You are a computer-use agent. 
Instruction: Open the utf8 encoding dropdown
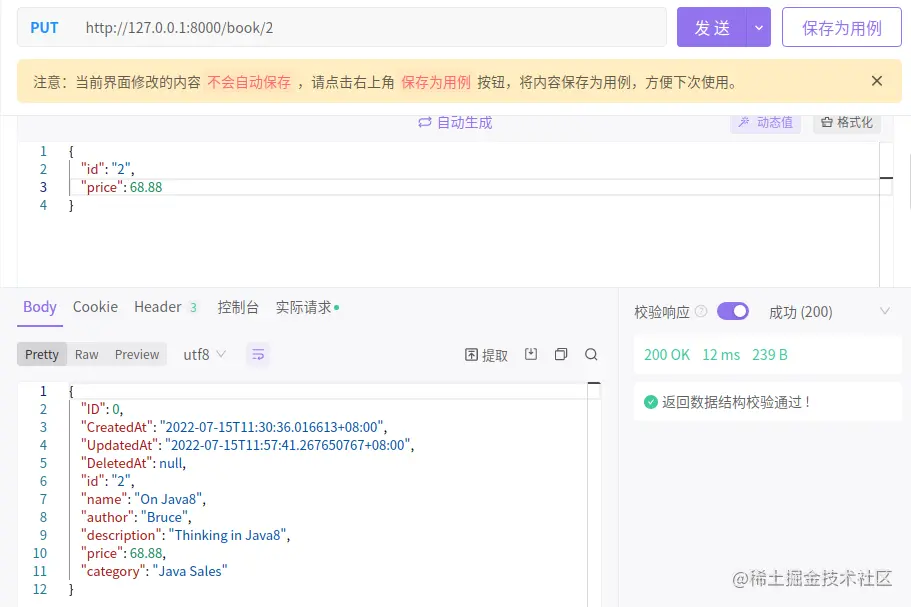tap(205, 354)
